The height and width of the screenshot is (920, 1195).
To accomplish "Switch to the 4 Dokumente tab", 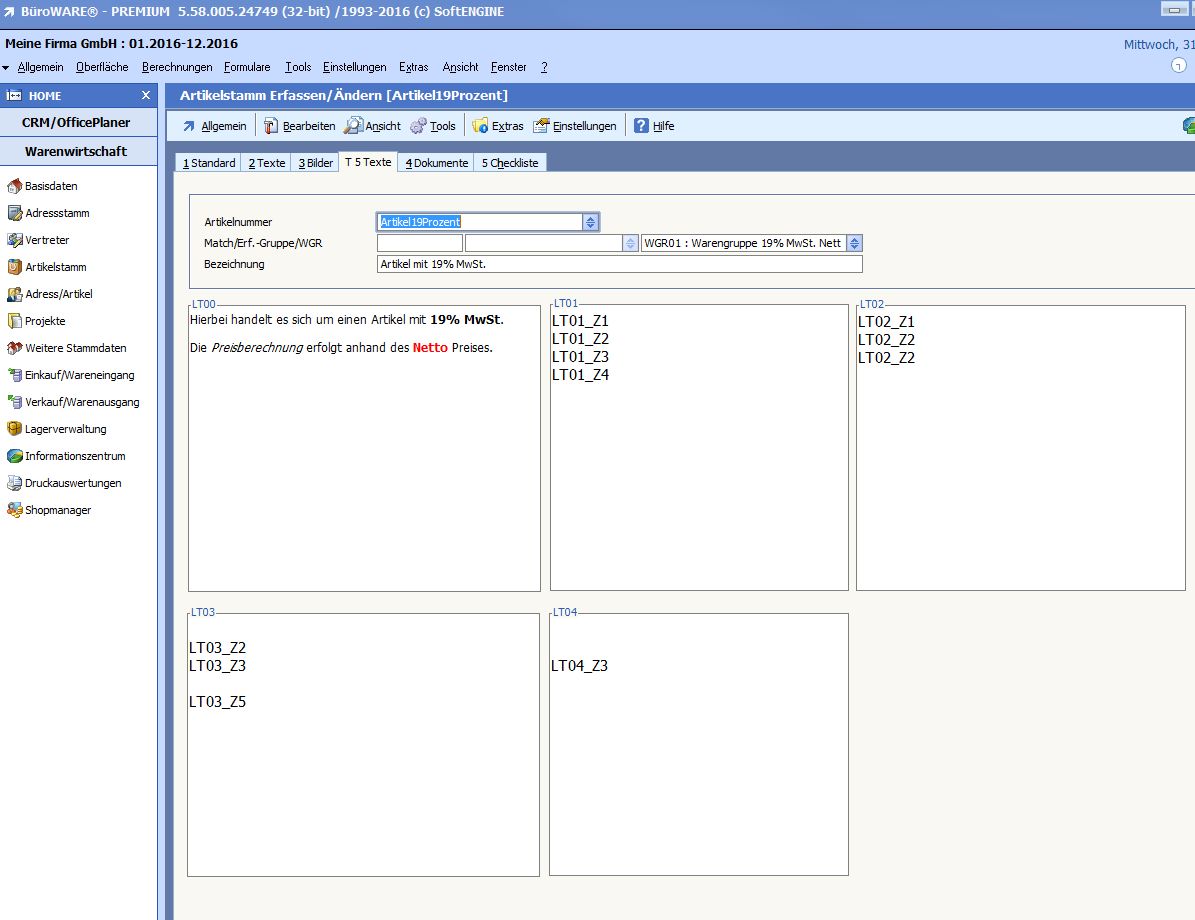I will click(x=436, y=163).
